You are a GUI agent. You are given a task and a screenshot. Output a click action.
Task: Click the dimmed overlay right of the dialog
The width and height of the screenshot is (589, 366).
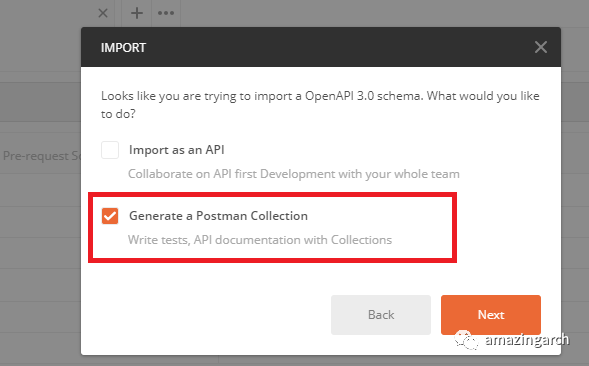point(575,188)
